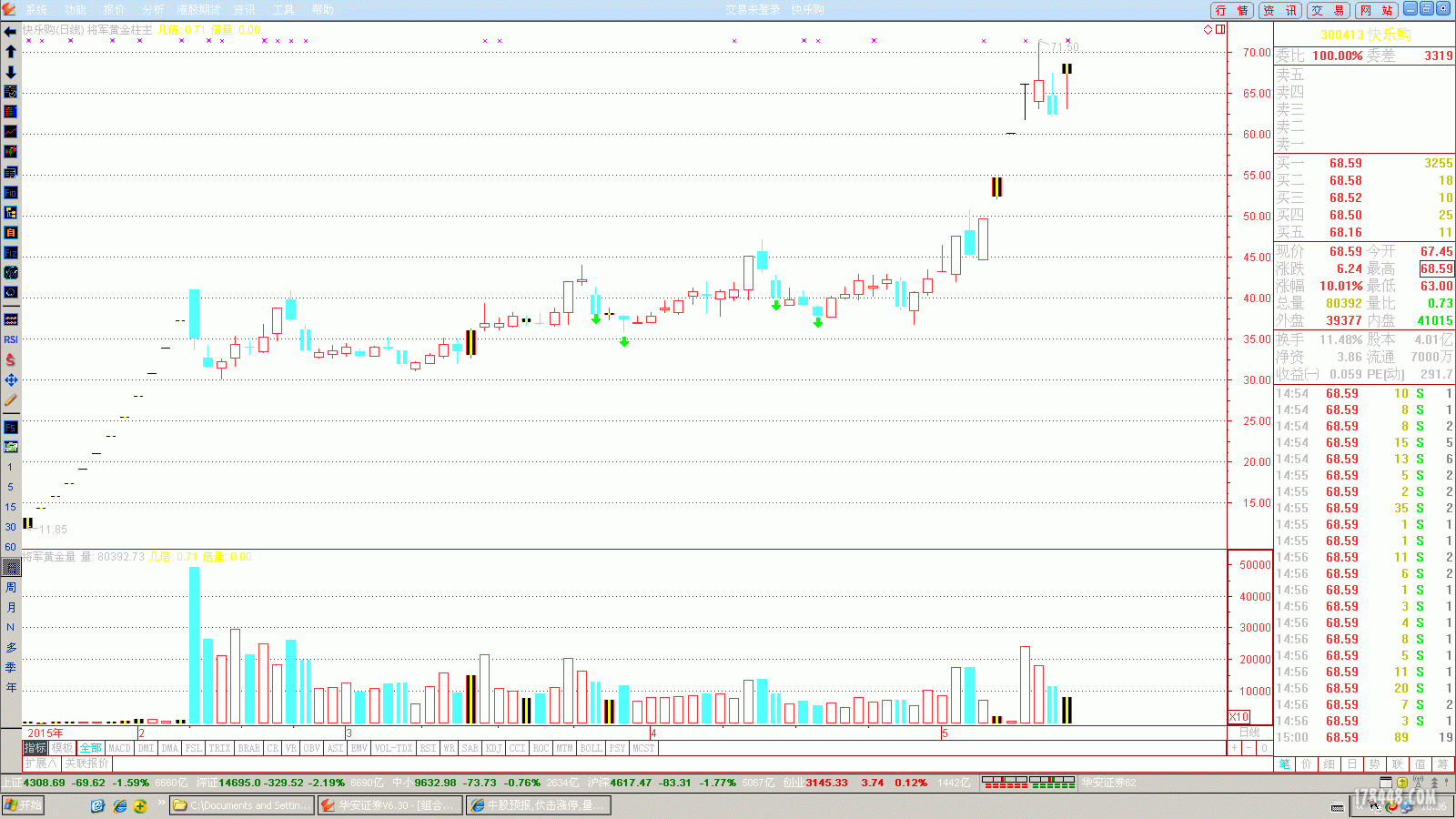This screenshot has height=819, width=1456.
Task: Select the 筹 tab in quote panel
Action: [1443, 763]
